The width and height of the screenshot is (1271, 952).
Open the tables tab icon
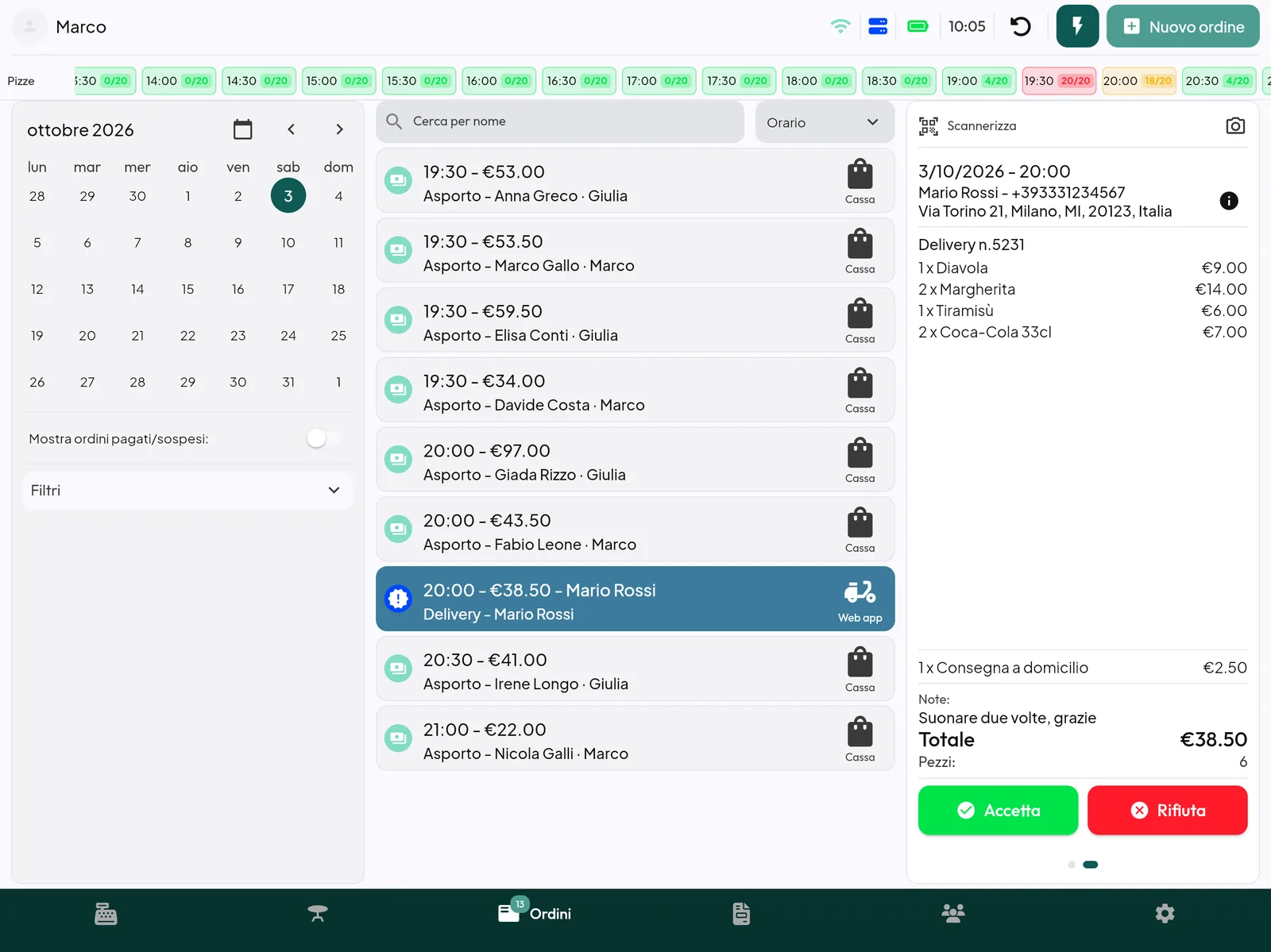pyautogui.click(x=318, y=914)
